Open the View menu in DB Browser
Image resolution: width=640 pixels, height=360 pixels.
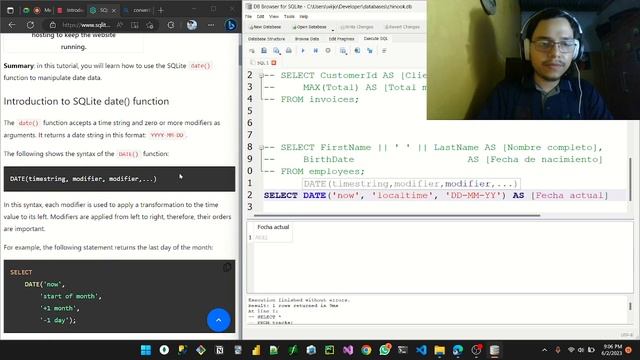pos(274,16)
